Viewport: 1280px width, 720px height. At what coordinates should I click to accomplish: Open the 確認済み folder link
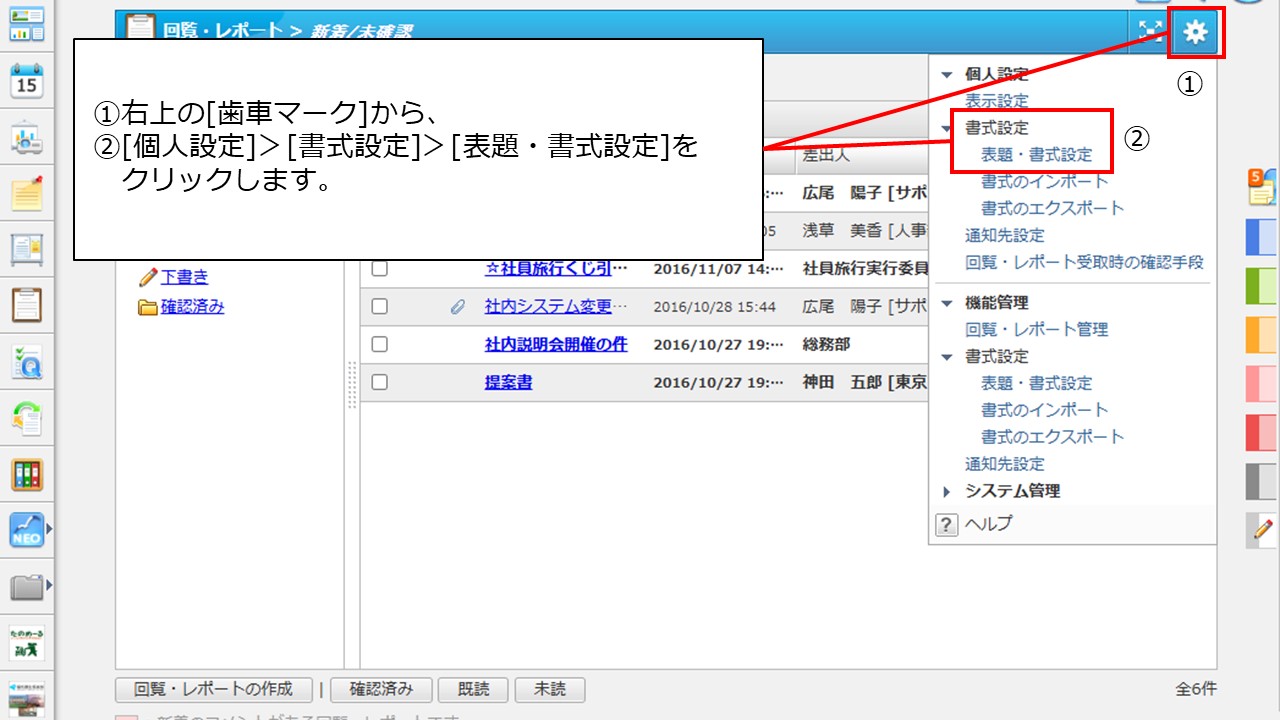[x=192, y=307]
